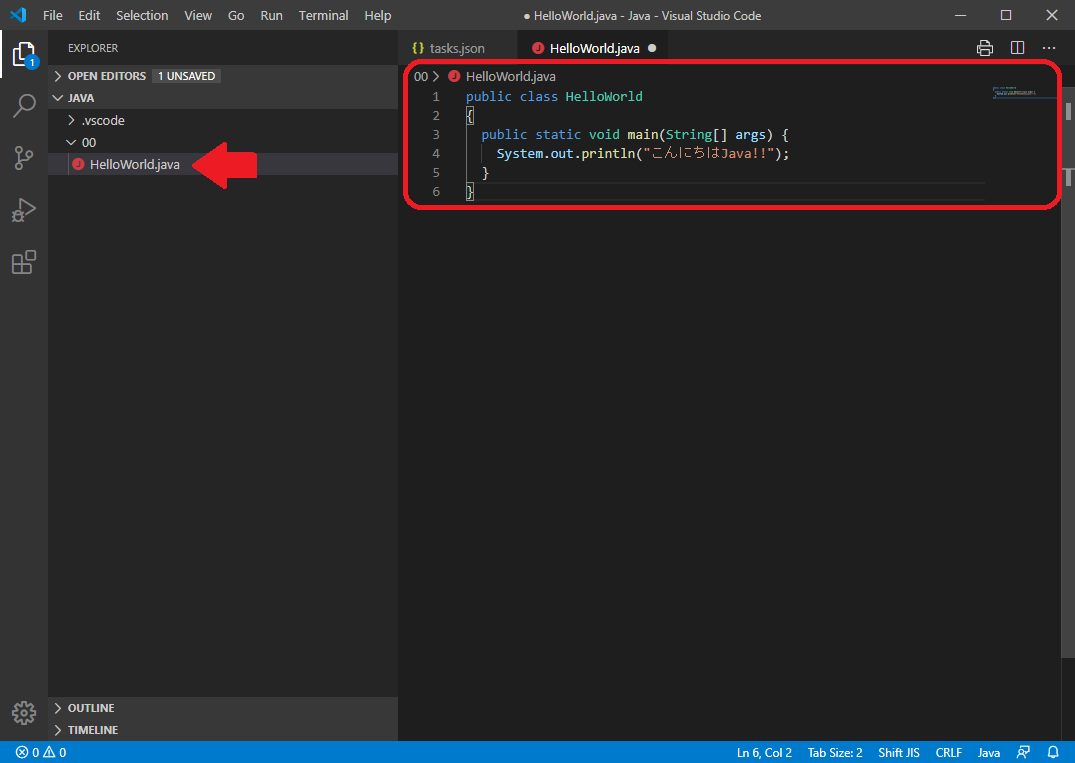Open the View menu
Viewport: 1075px width, 763px height.
[198, 15]
